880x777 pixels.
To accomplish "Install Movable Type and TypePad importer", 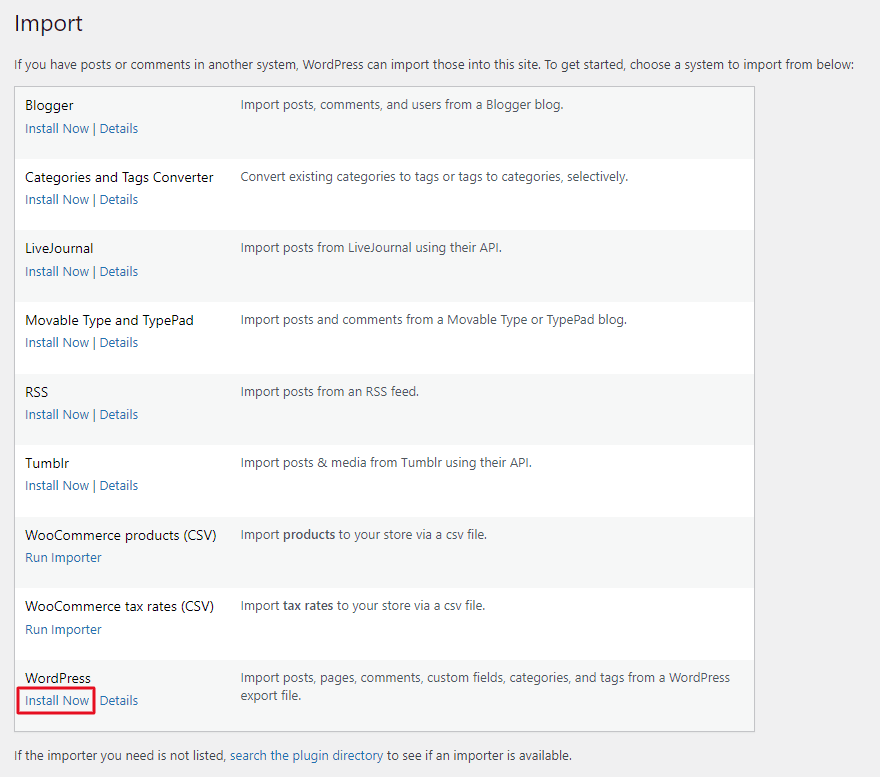I will click(57, 343).
